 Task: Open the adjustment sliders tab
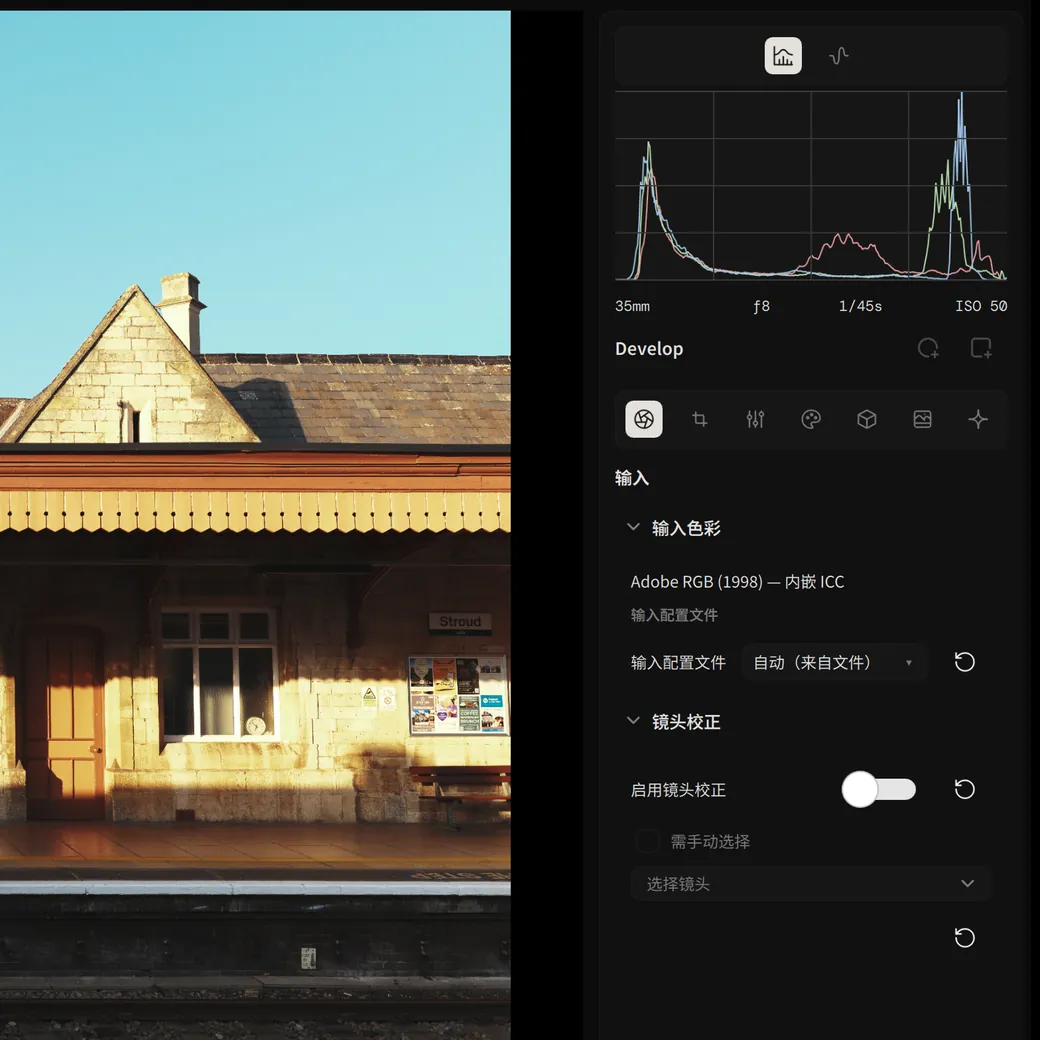755,419
